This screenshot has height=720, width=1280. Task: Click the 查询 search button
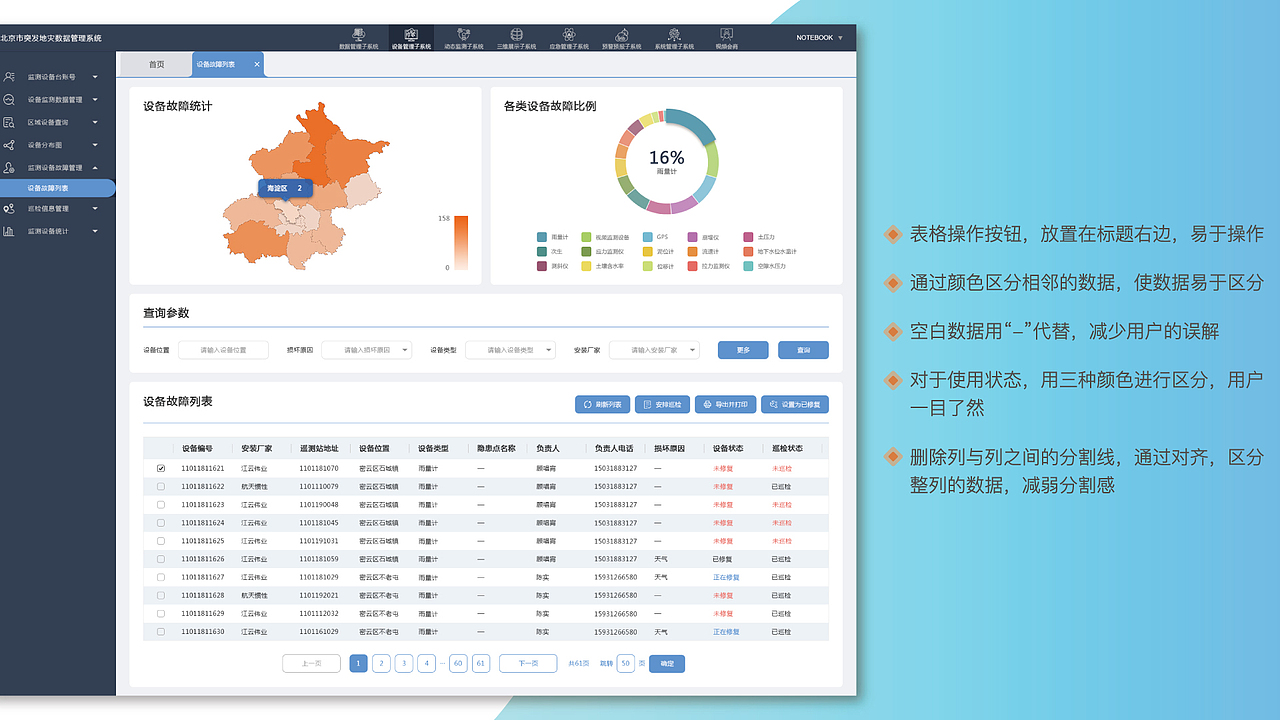[x=802, y=349]
